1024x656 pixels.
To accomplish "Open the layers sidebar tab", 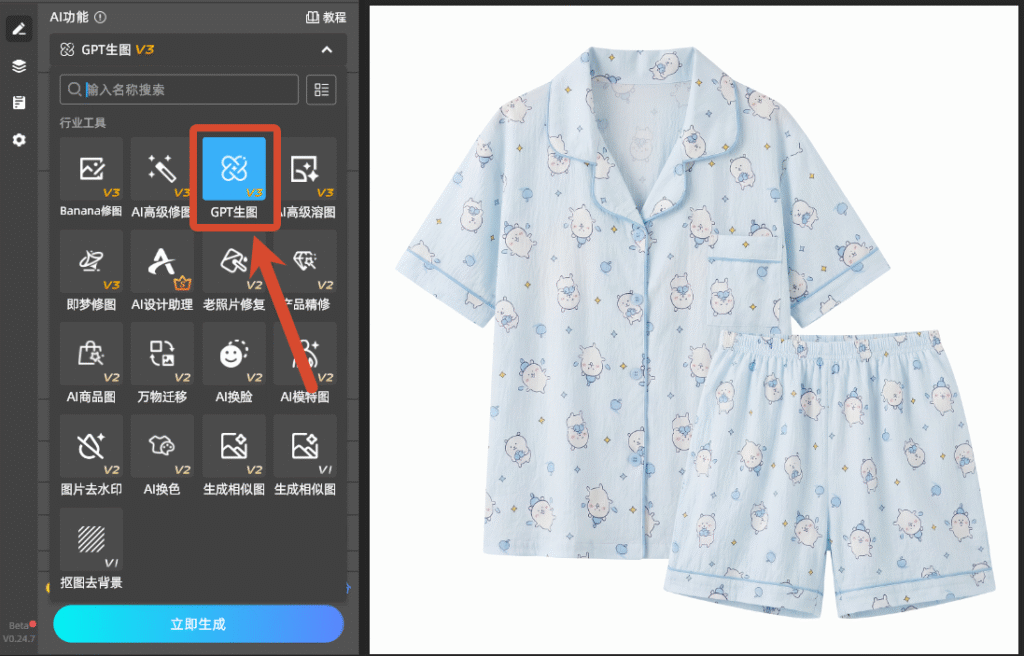I will click(x=19, y=66).
